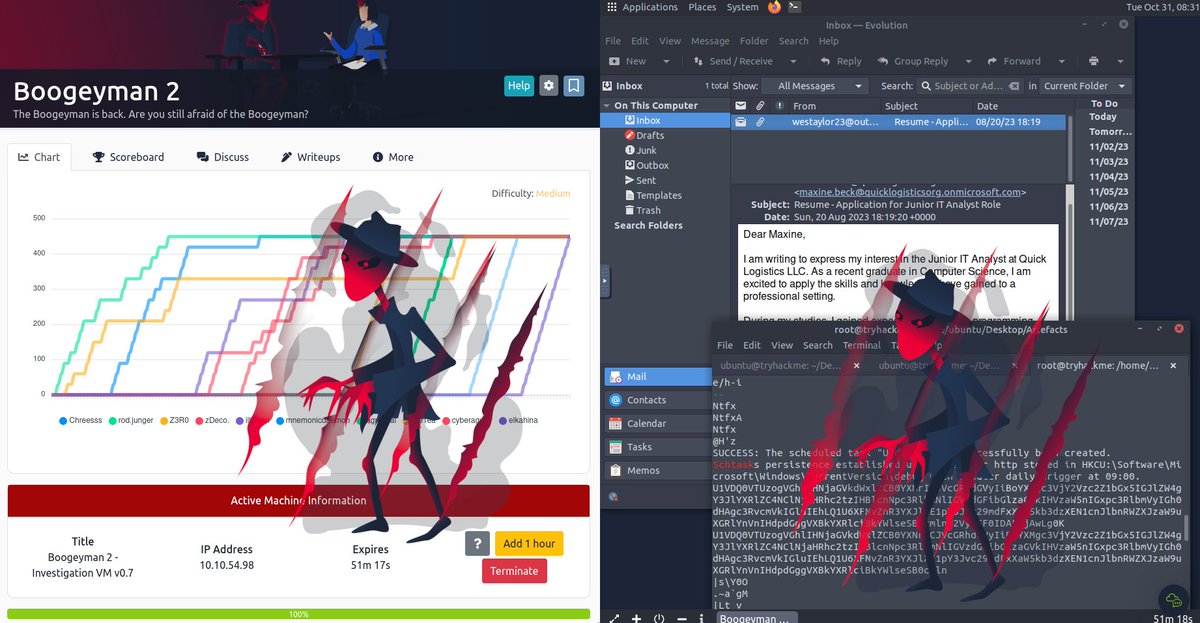Screen dimensions: 1200x623
Task: Click the power icon in bottom bar
Action: point(659,618)
